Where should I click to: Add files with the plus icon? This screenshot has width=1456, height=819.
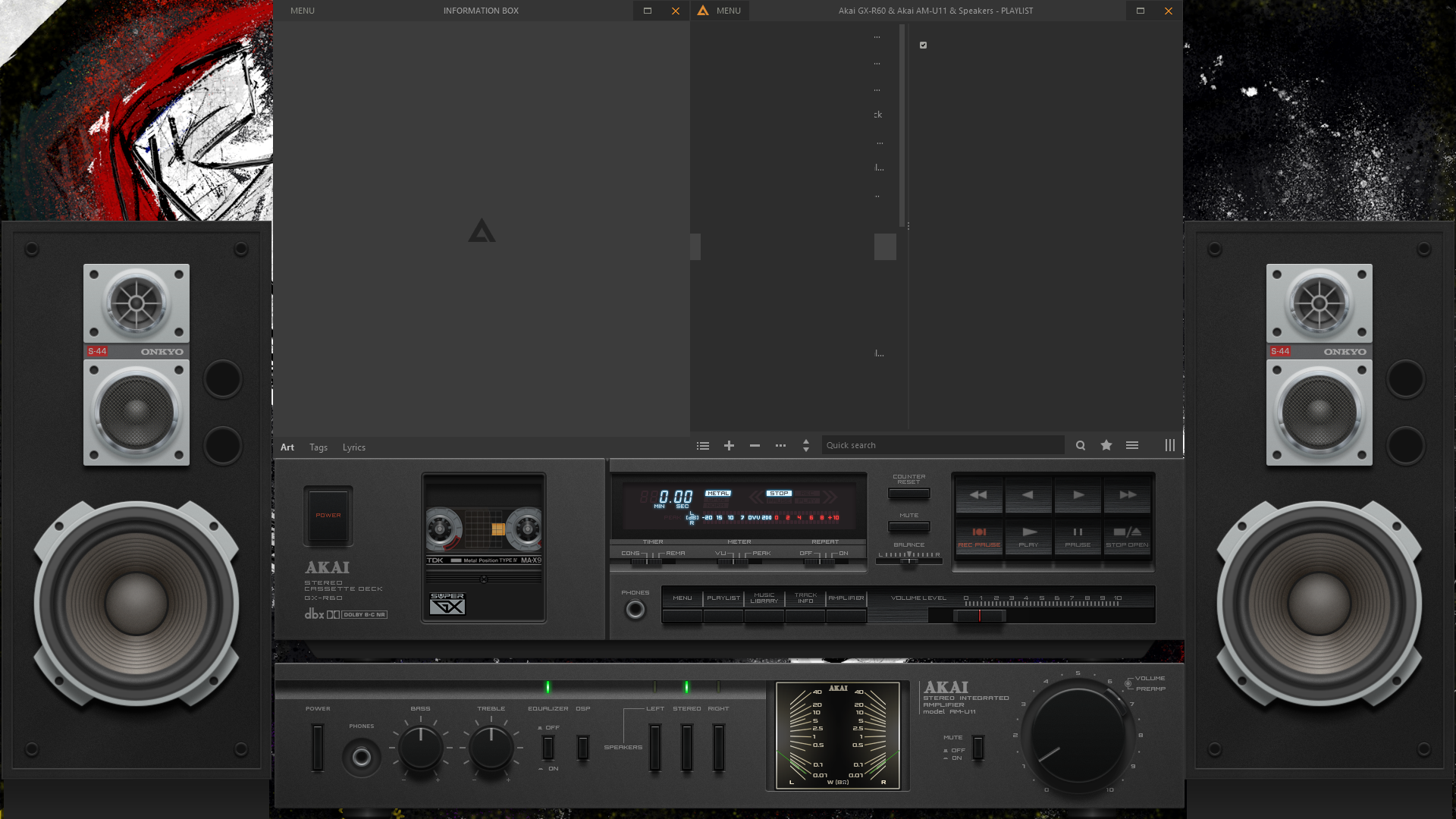(x=729, y=445)
